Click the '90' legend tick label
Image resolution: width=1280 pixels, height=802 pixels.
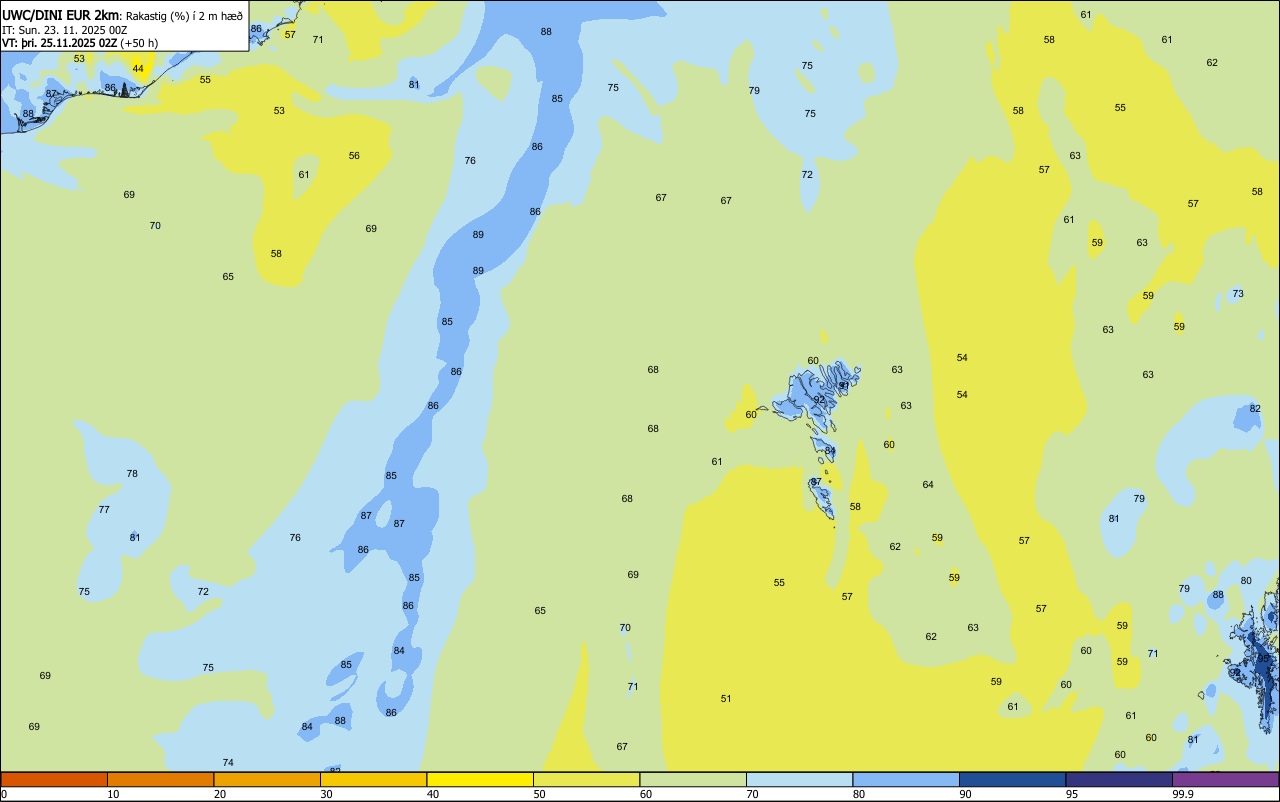(965, 794)
